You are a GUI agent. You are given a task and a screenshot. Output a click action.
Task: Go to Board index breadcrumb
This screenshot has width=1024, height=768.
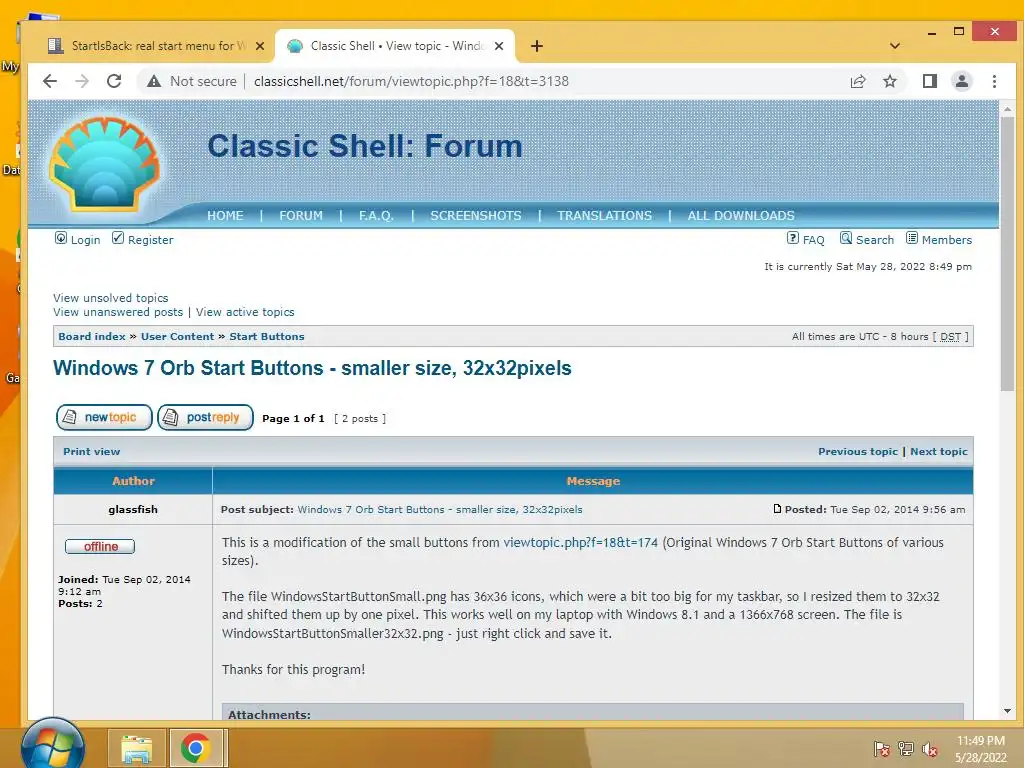tap(91, 336)
